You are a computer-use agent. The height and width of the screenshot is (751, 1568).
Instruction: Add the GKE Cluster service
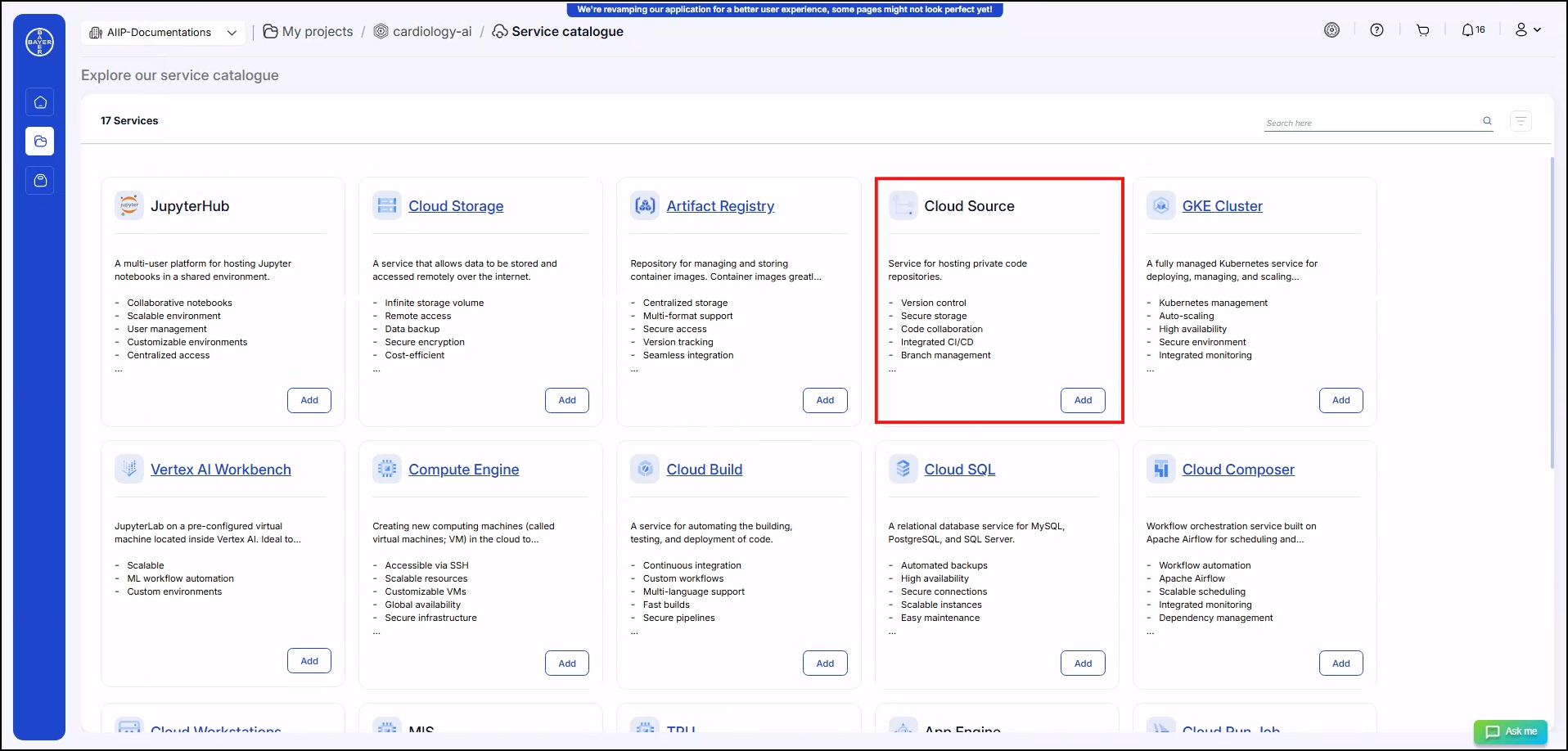[x=1340, y=400]
